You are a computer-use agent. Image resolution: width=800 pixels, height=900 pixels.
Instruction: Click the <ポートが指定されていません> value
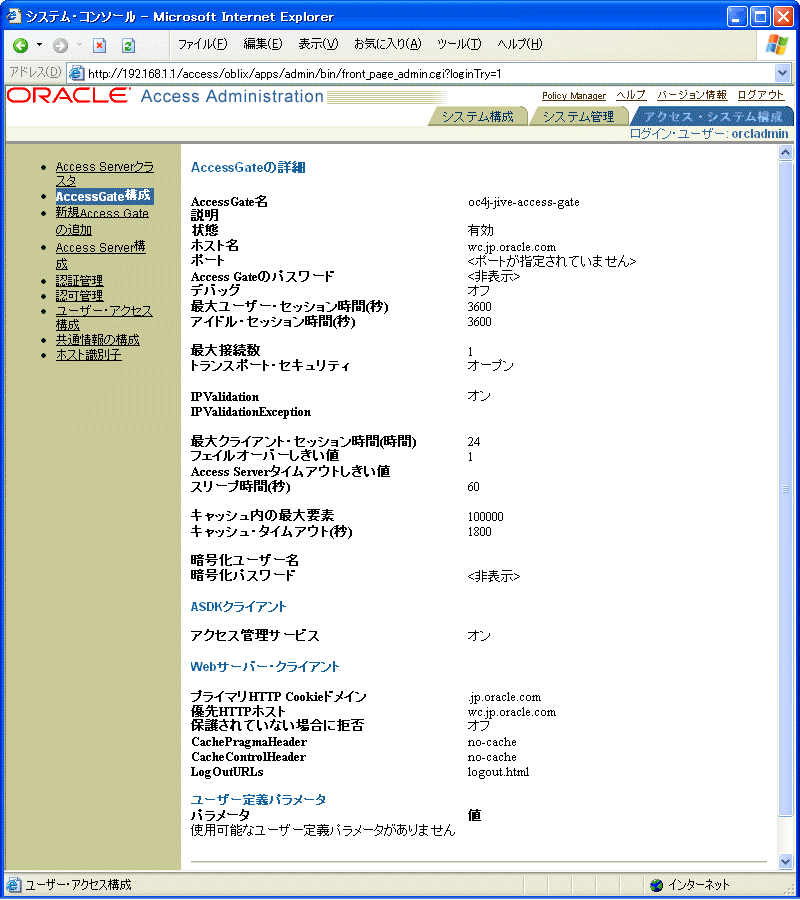point(552,261)
